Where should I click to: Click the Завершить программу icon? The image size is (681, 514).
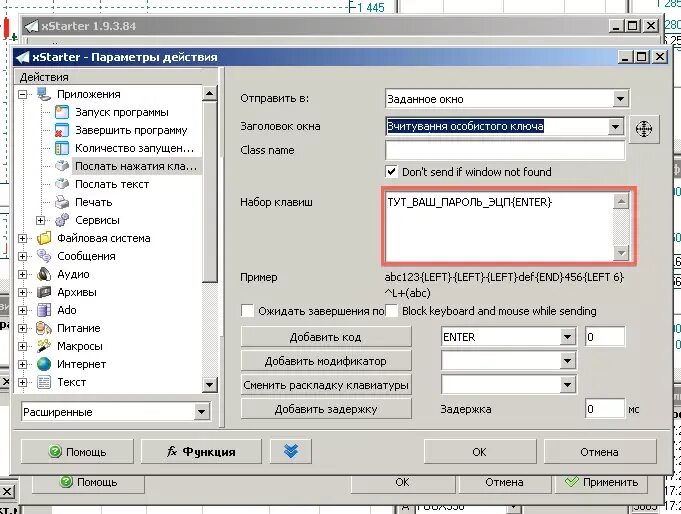(x=62, y=130)
